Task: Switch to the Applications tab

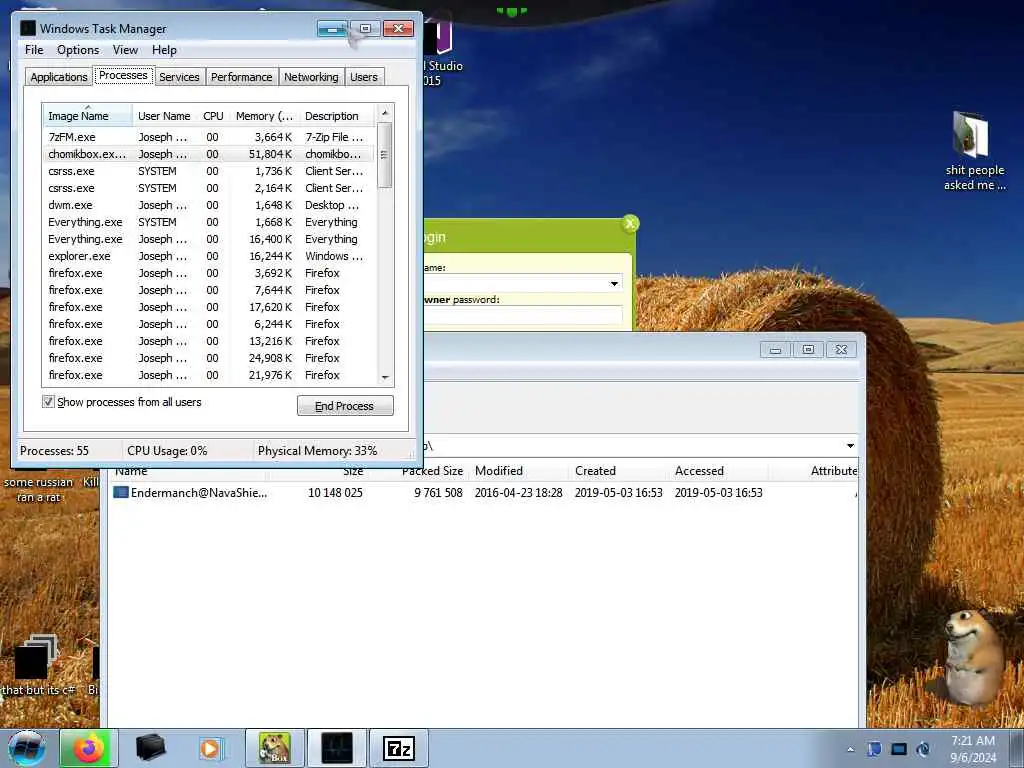Action: pyautogui.click(x=59, y=77)
